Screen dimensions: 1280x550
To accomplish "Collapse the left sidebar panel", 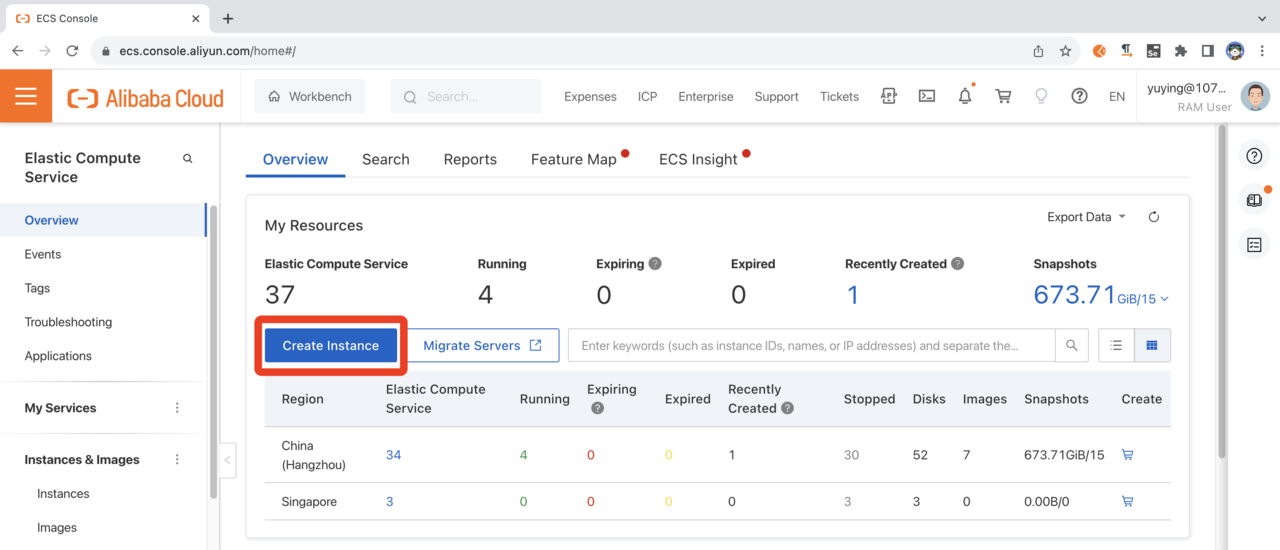I will pyautogui.click(x=227, y=460).
